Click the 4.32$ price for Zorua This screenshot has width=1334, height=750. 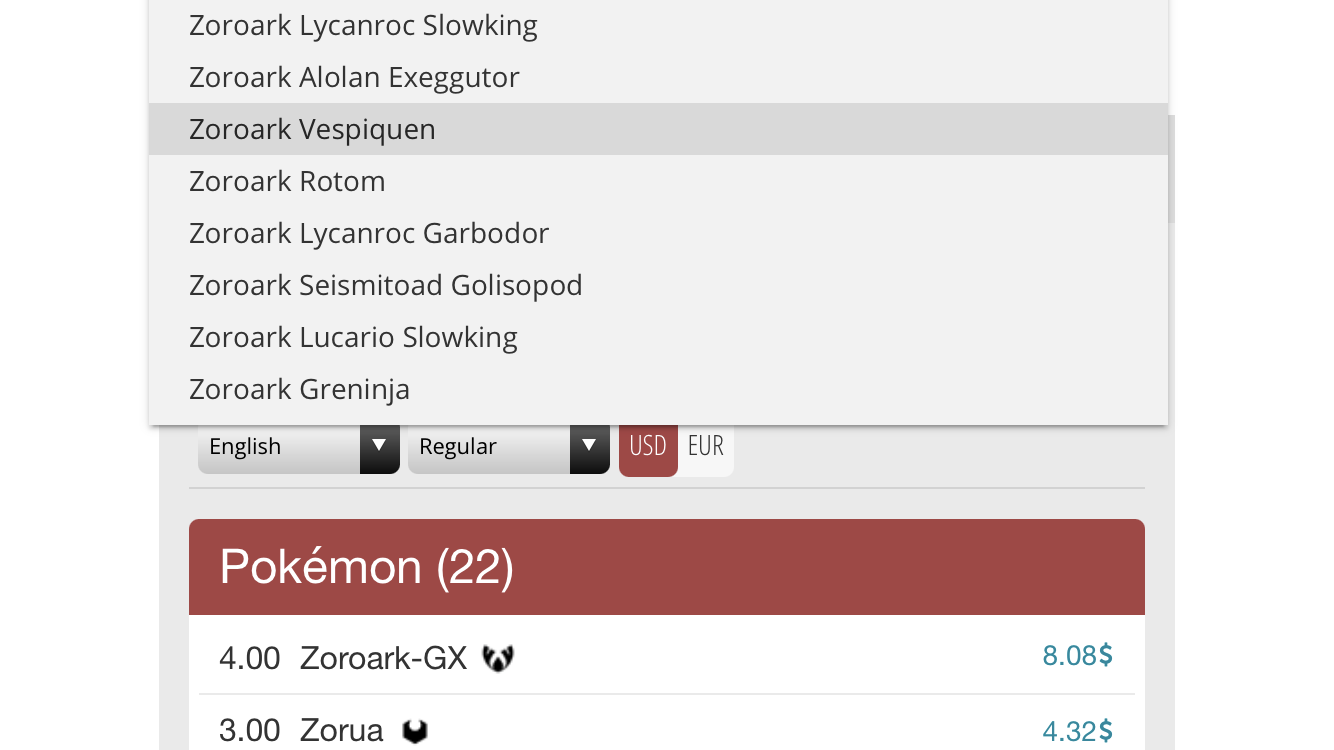[1077, 731]
